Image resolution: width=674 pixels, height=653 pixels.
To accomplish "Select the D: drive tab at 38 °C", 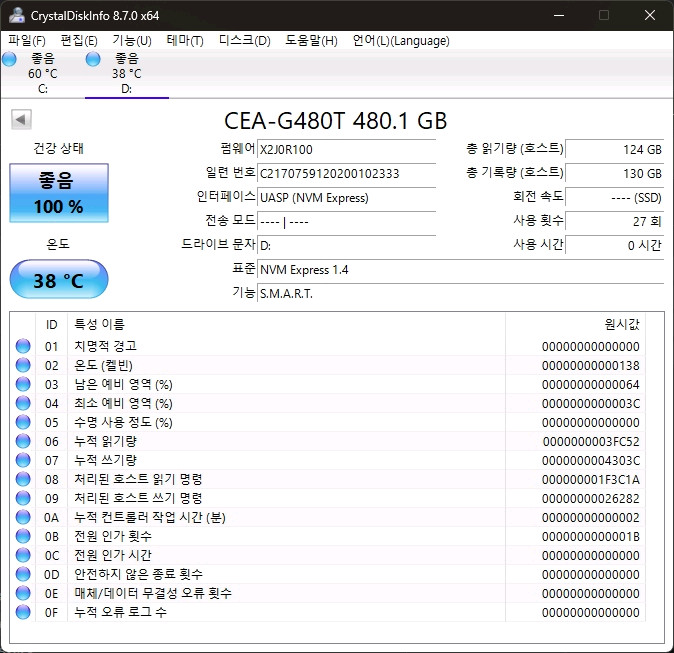I will click(127, 74).
